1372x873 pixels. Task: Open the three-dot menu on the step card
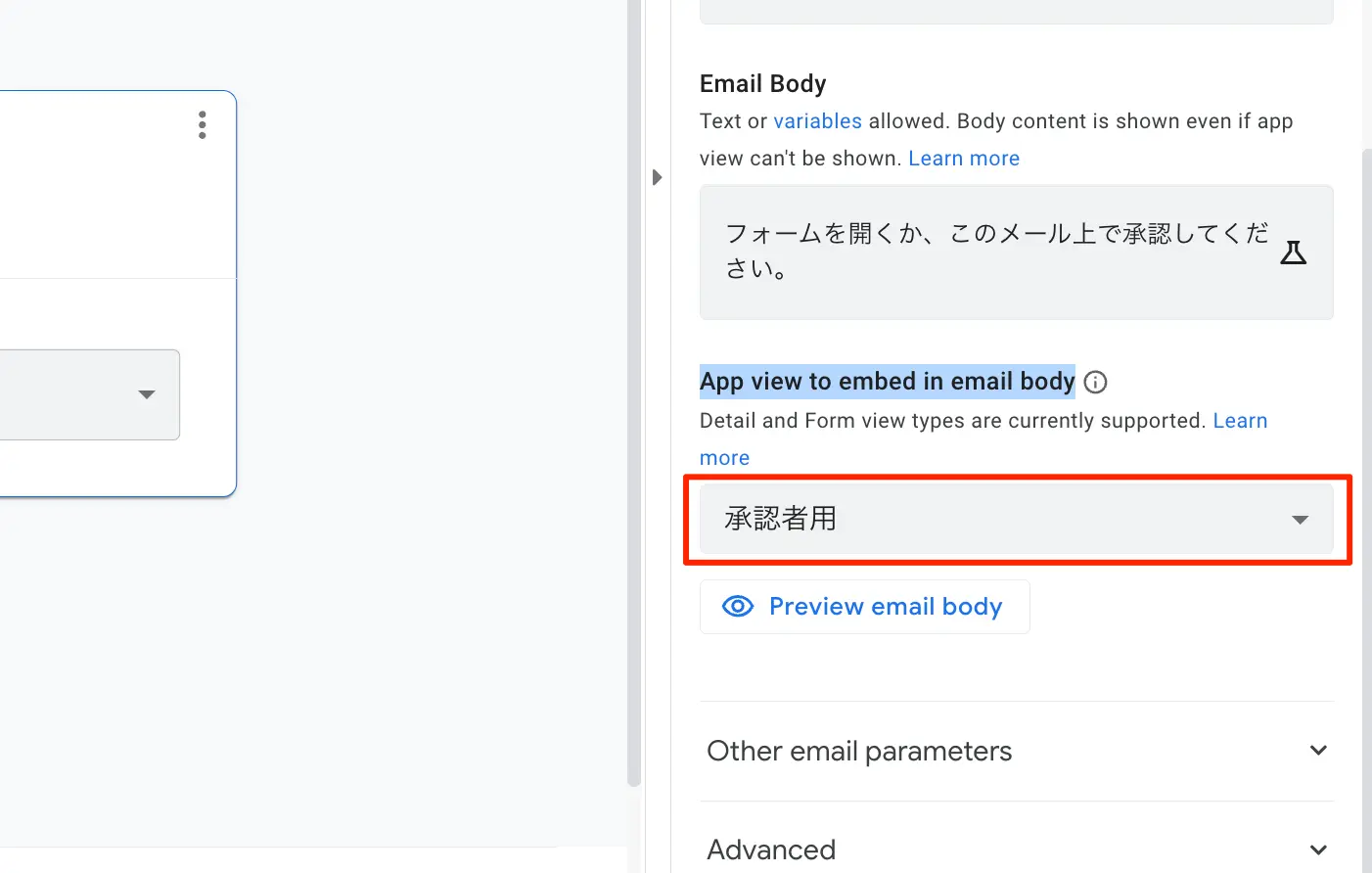point(203,125)
